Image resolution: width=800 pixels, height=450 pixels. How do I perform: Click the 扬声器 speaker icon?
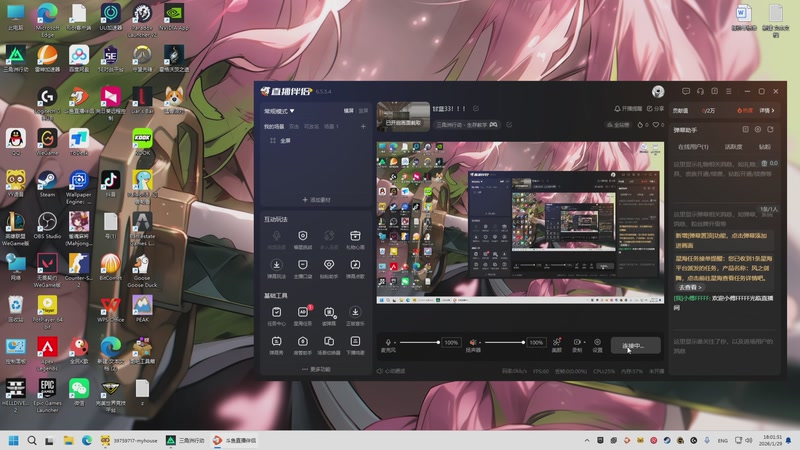coord(472,342)
